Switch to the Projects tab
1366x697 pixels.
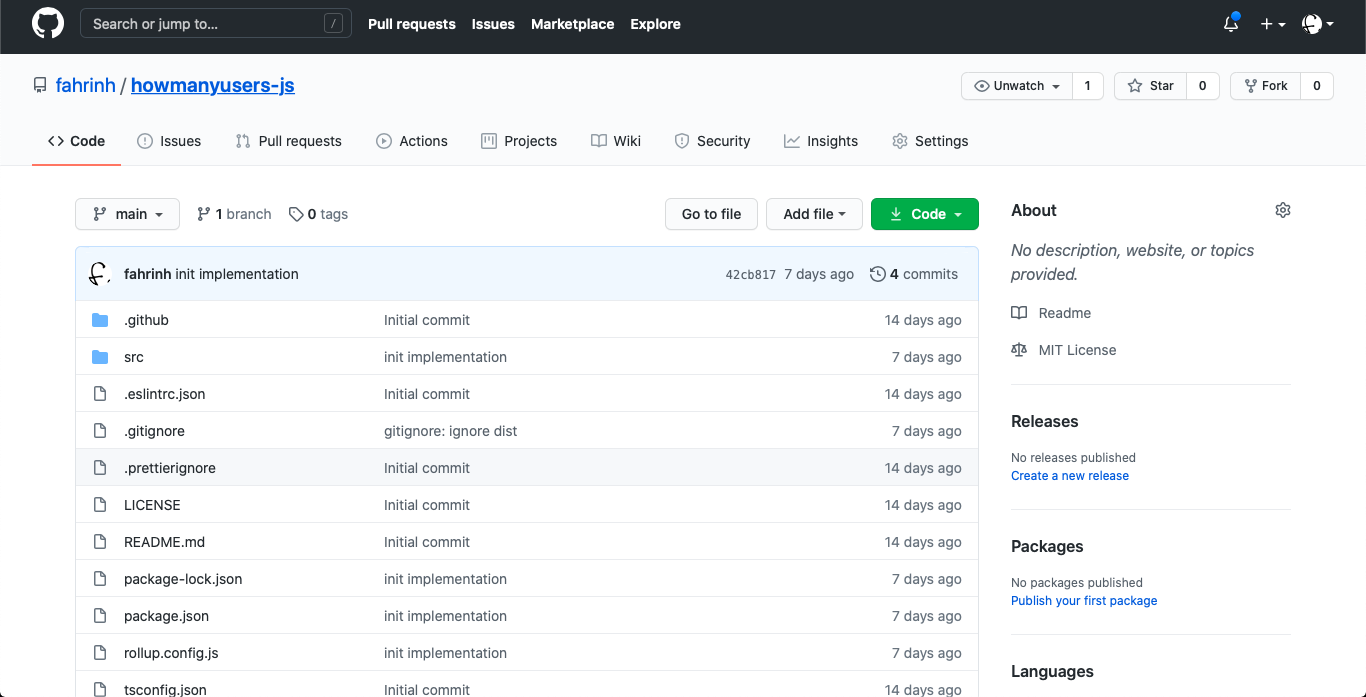click(519, 141)
